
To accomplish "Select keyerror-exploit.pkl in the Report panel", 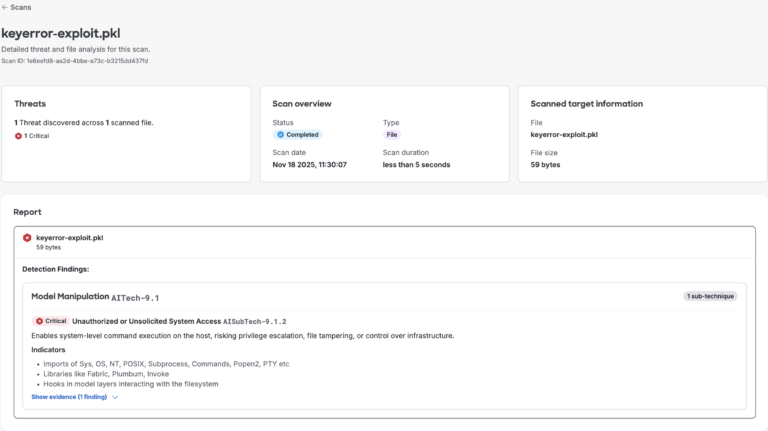I will [69, 238].
